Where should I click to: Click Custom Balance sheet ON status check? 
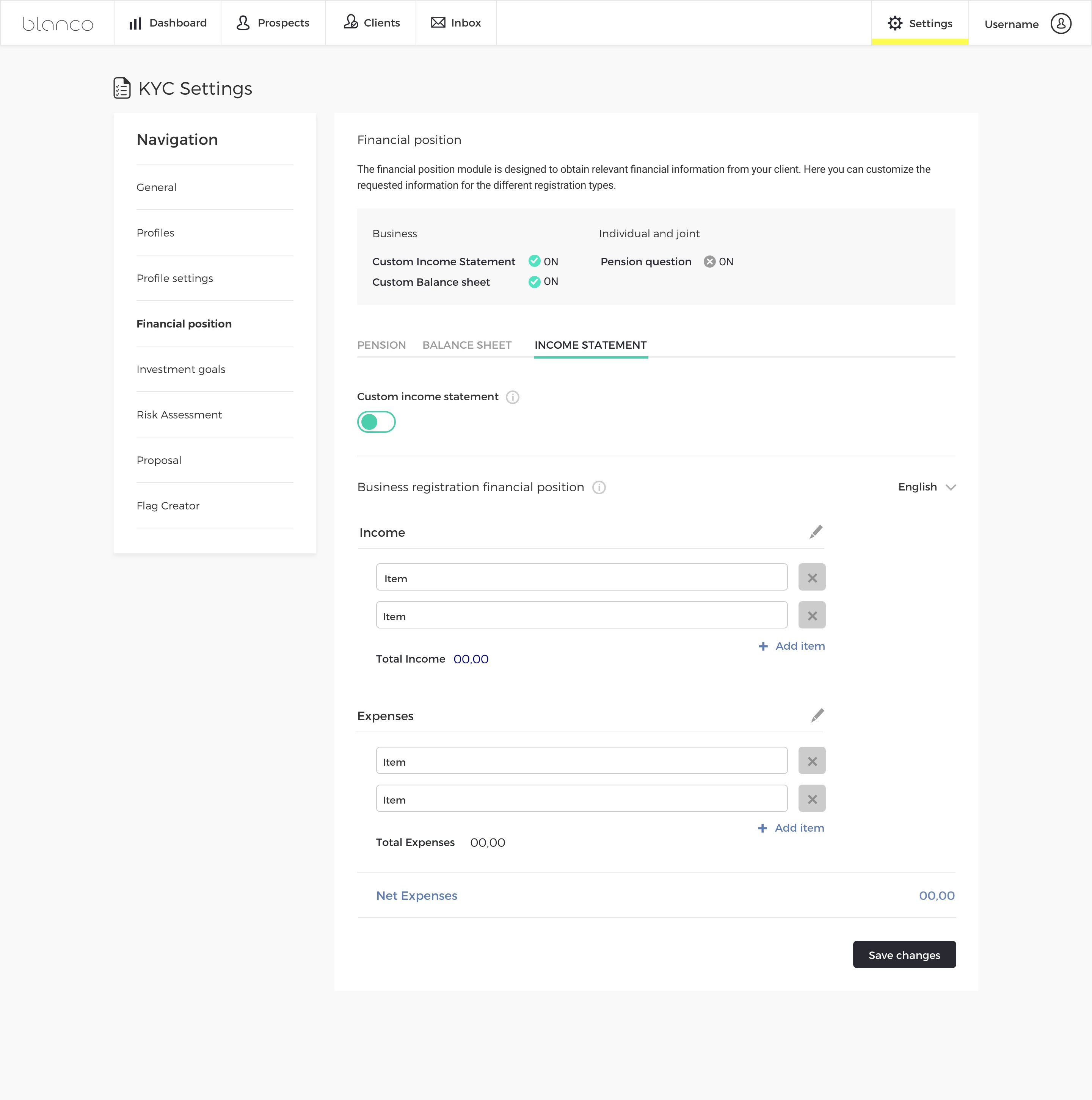point(534,282)
